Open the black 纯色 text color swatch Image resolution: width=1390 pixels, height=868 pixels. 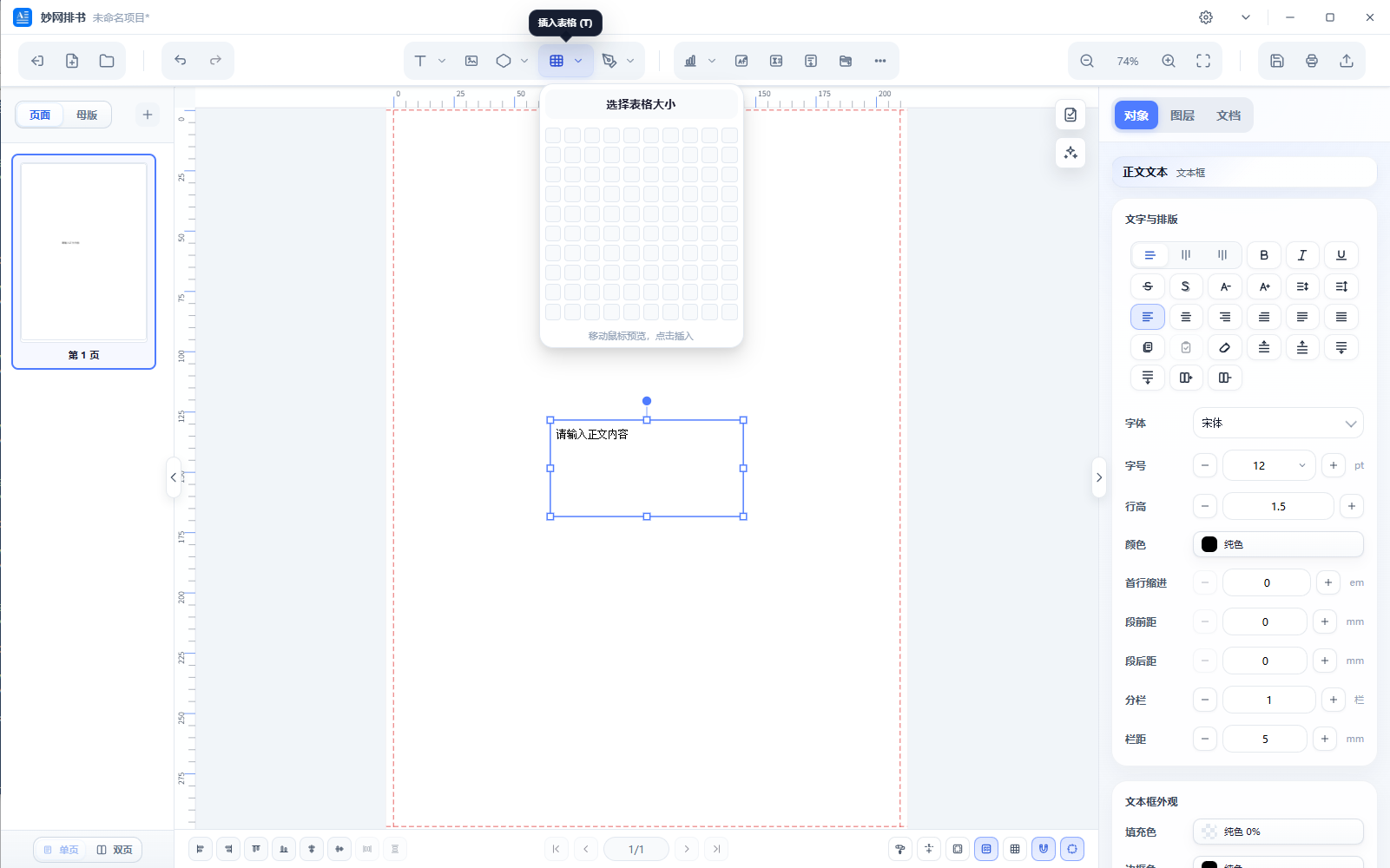point(1278,544)
